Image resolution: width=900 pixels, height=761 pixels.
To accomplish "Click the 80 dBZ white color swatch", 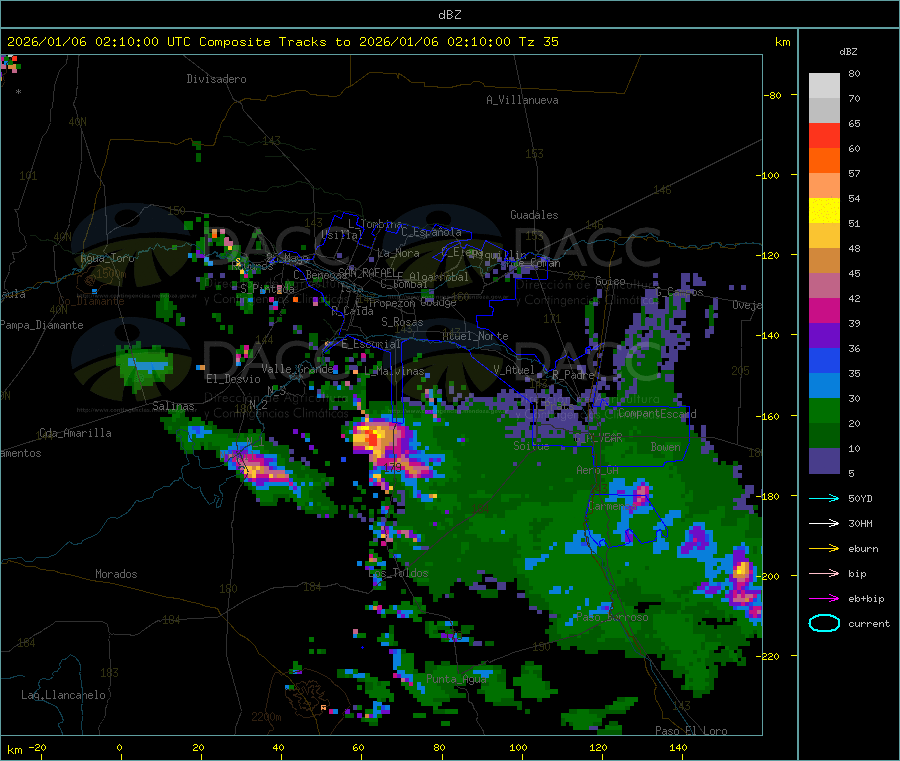I will point(824,86).
